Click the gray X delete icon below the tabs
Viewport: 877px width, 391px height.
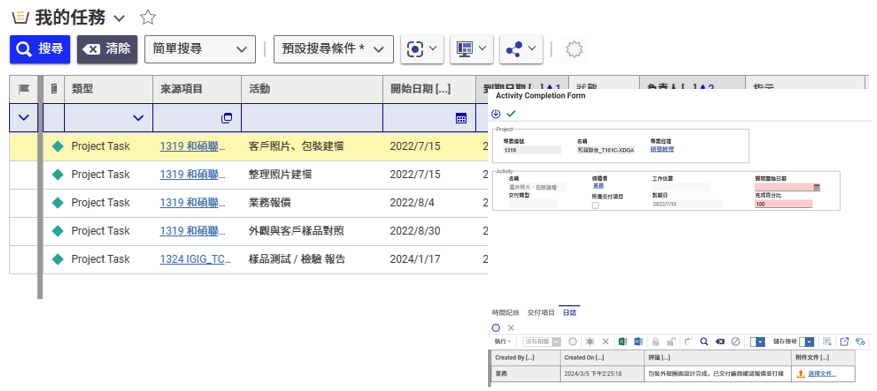[x=511, y=328]
